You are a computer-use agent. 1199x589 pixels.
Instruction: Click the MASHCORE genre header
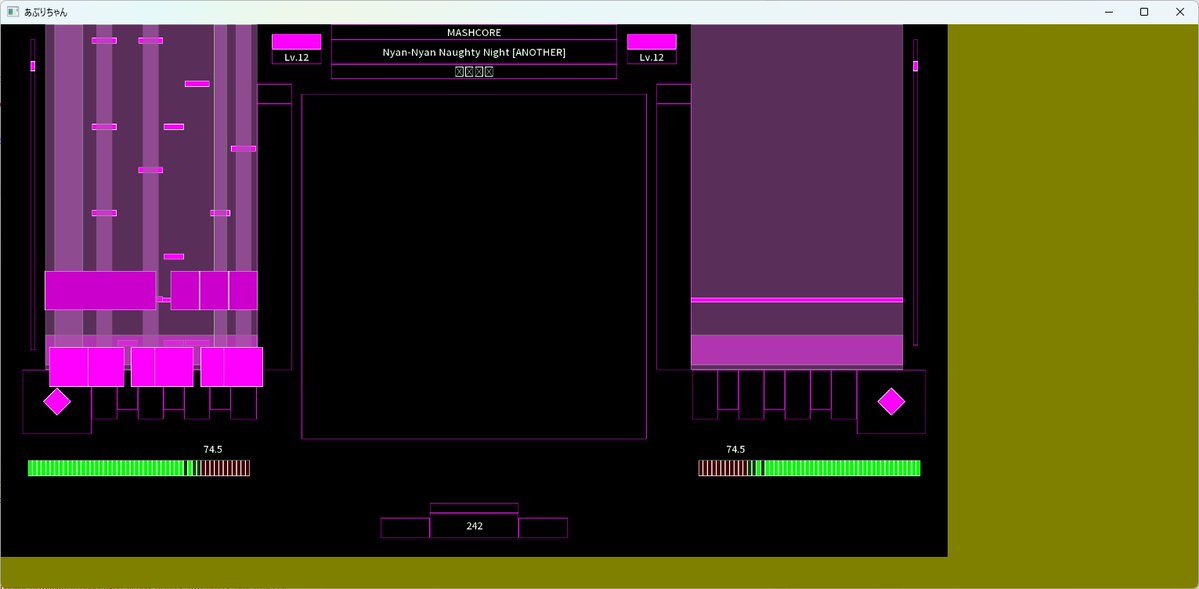[473, 31]
